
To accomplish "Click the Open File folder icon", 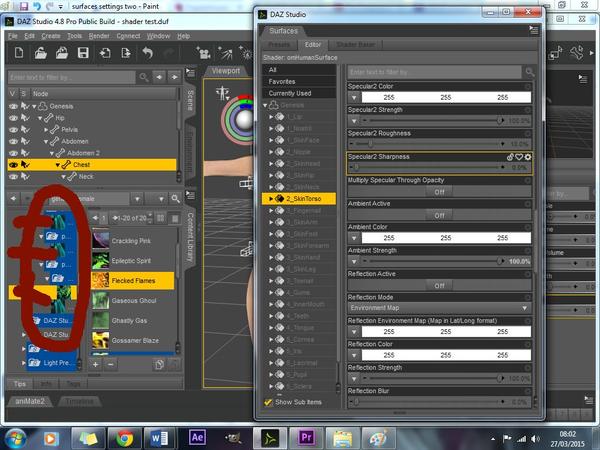I will click(41, 53).
